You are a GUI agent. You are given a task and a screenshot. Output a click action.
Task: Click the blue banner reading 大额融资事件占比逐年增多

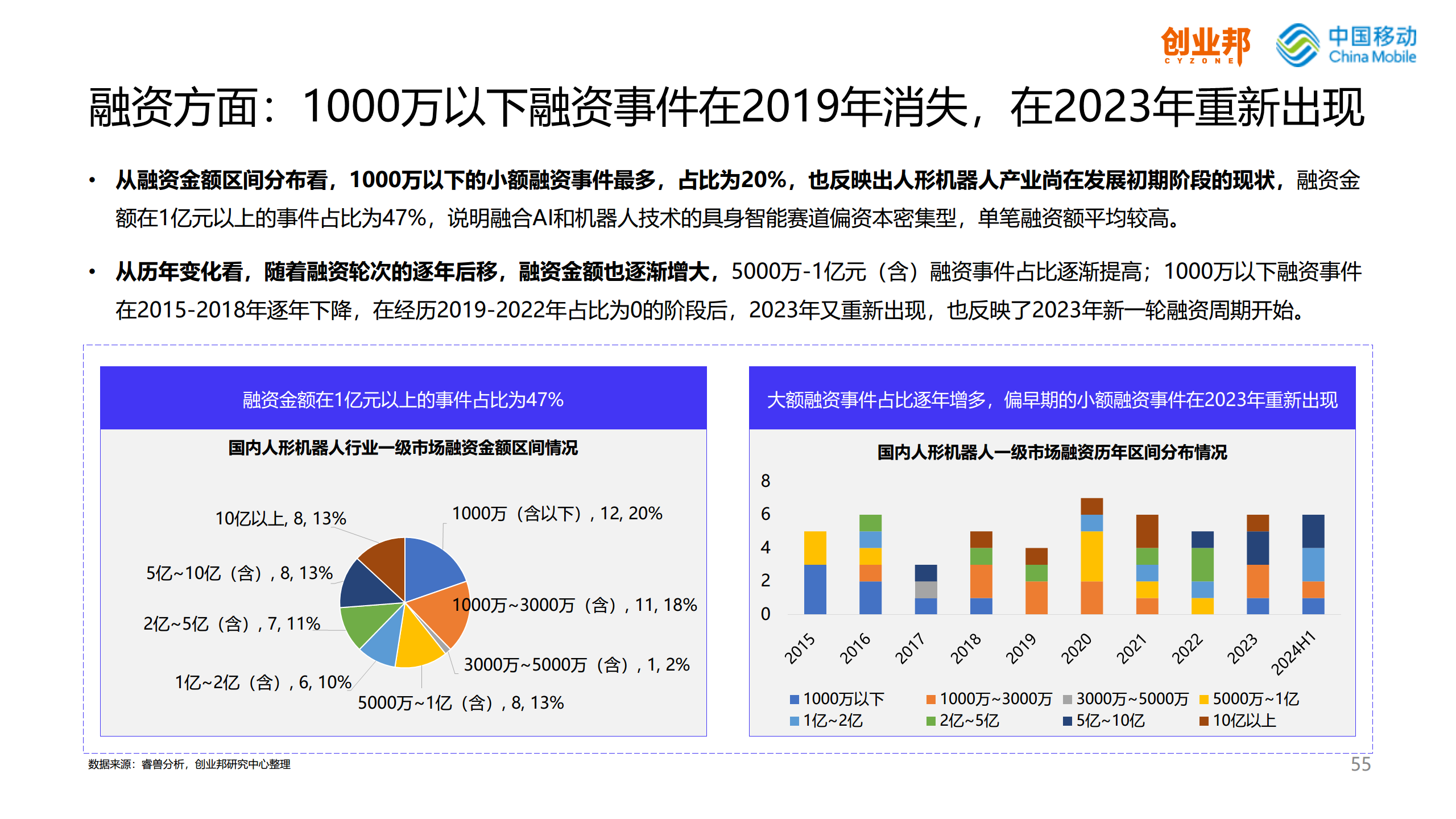click(x=1052, y=398)
